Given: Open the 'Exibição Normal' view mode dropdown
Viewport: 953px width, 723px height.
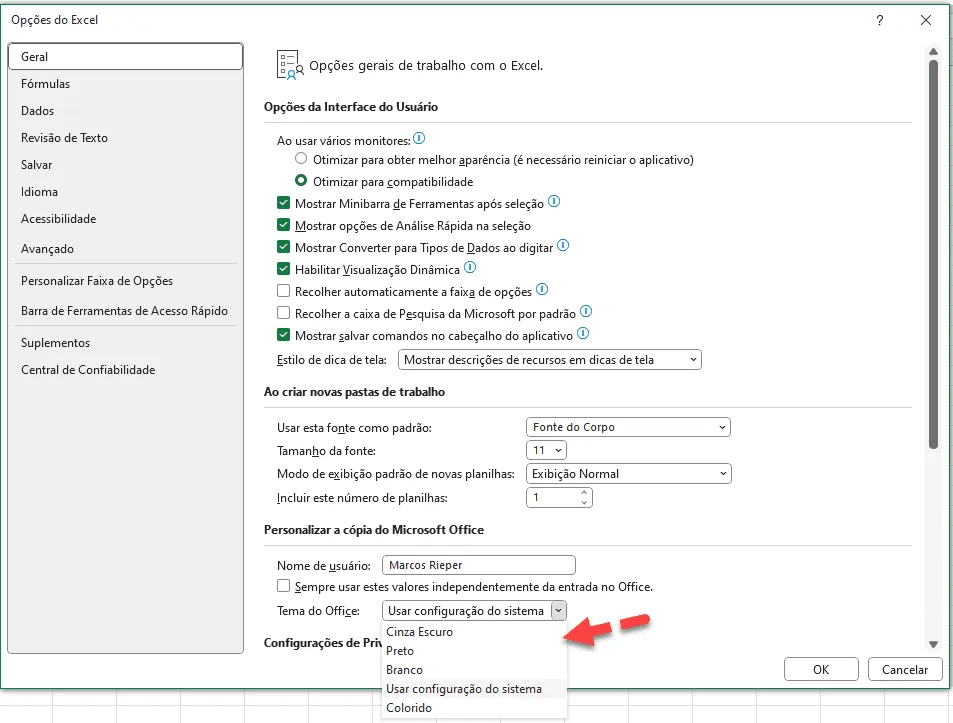Looking at the screenshot, I should (628, 474).
